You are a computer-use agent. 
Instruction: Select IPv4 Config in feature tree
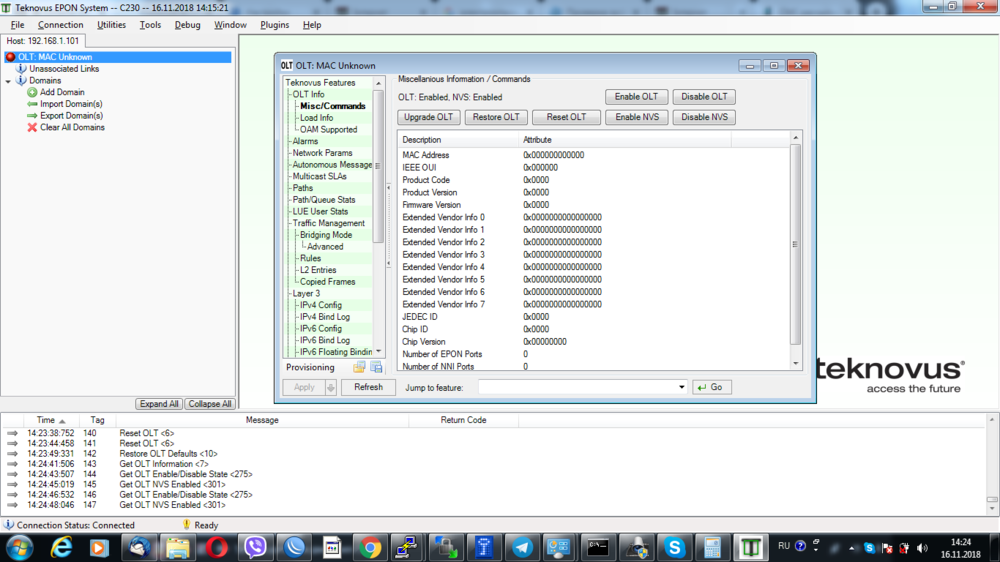[x=320, y=305]
